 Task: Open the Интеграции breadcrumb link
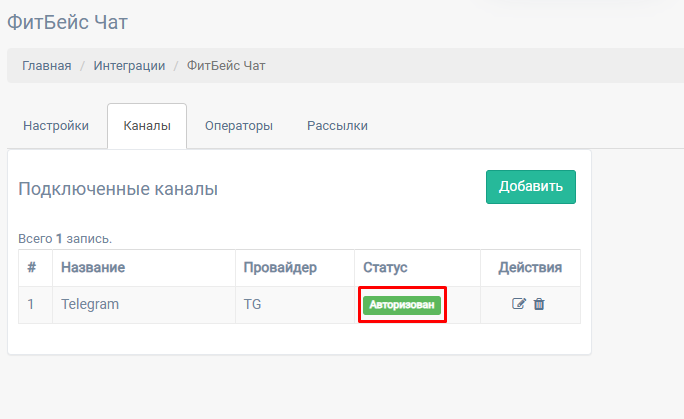coord(129,66)
